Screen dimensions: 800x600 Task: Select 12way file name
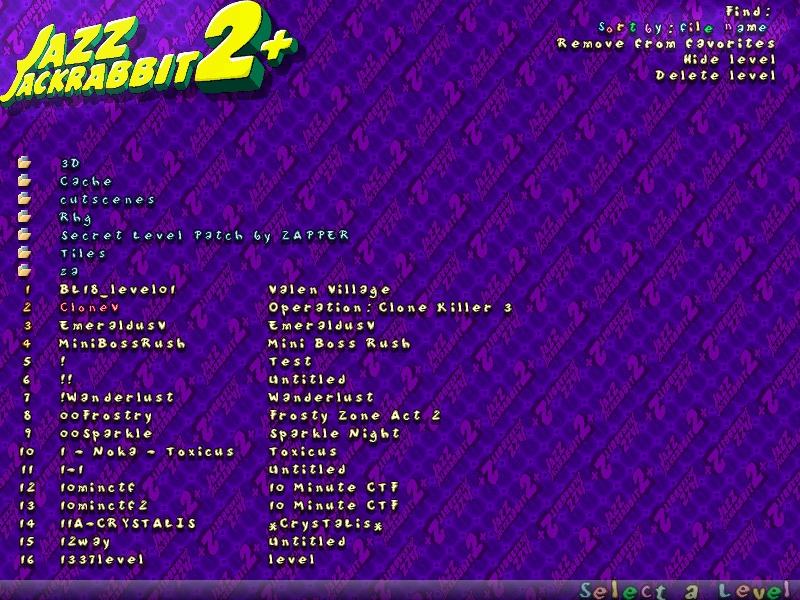[85, 542]
